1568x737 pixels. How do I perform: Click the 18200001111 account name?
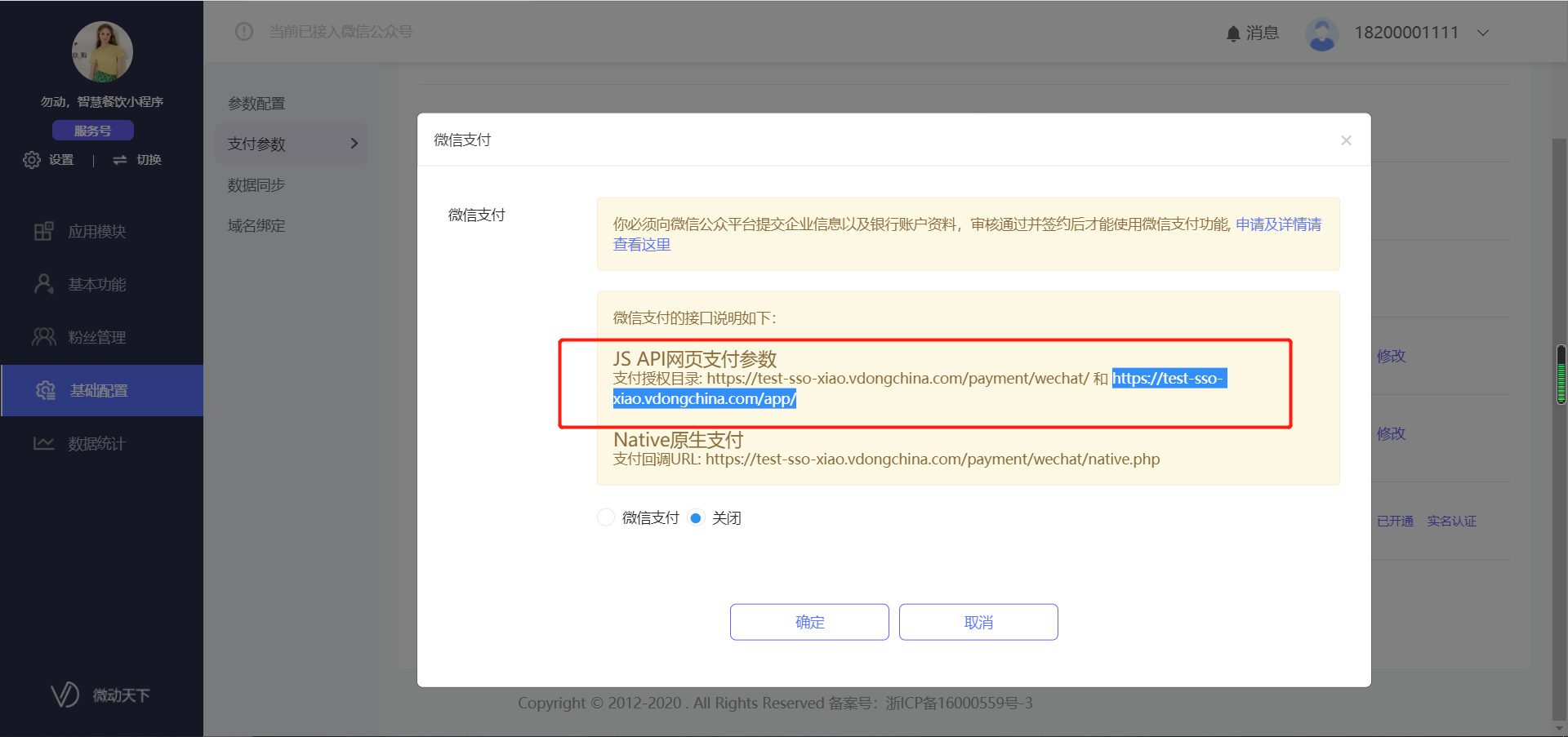pos(1406,33)
